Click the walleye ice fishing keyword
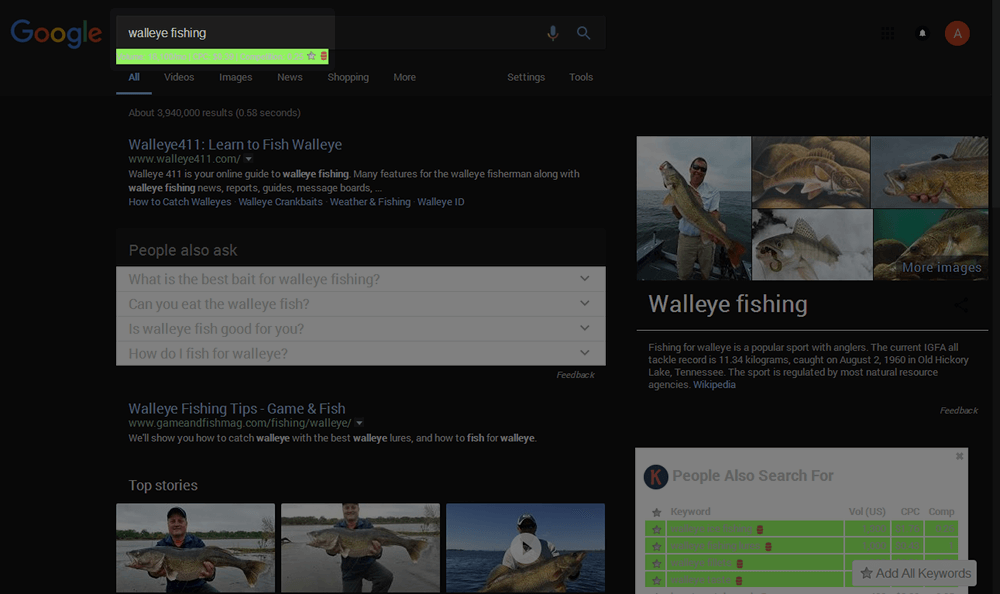Screen dimensions: 1000x594 pos(710,529)
